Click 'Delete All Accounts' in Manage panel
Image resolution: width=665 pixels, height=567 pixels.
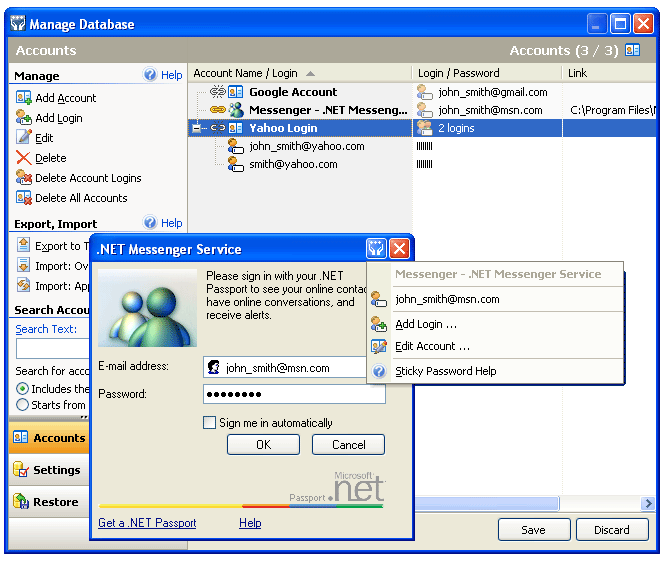[x=81, y=198]
